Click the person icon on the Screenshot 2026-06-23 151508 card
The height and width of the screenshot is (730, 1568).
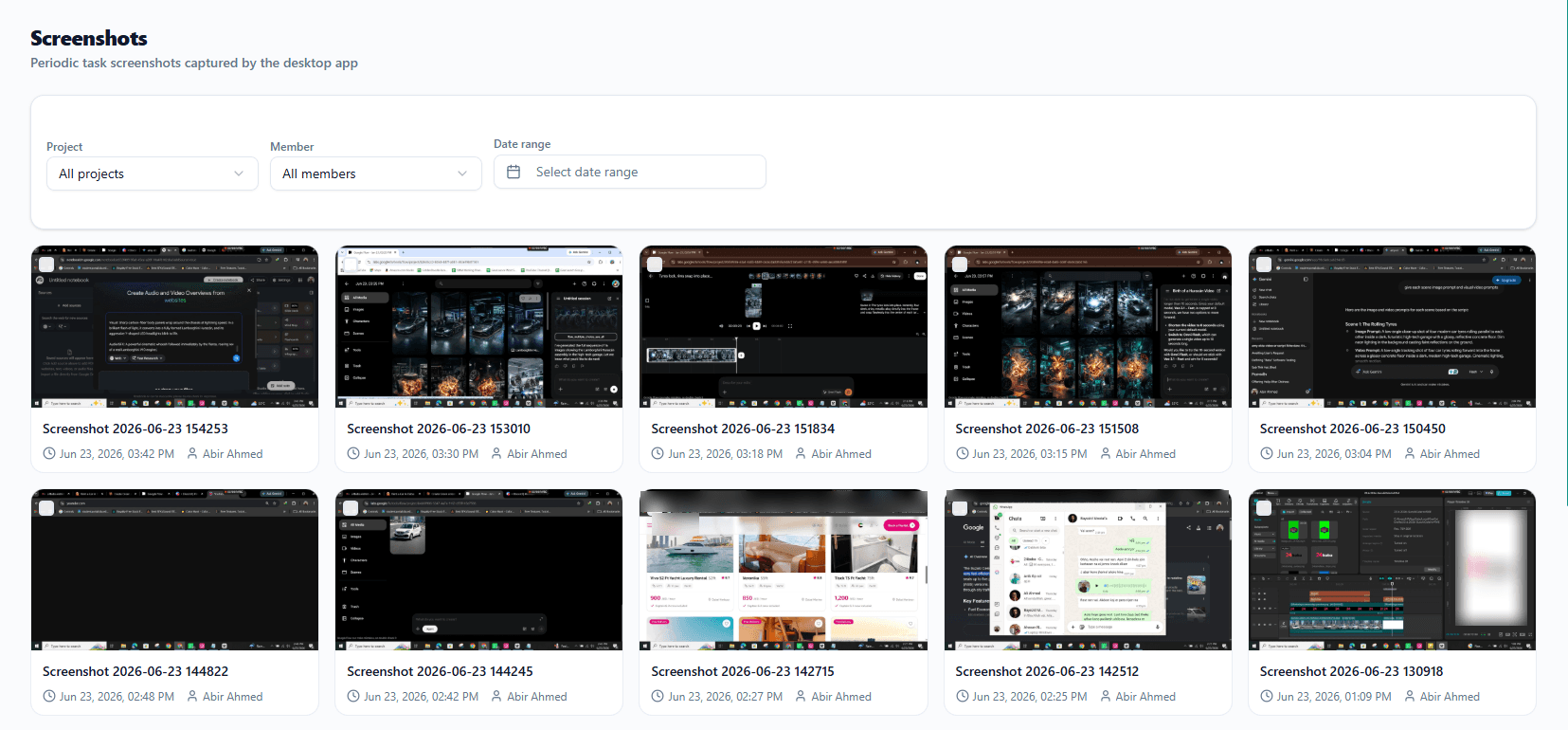(1106, 454)
